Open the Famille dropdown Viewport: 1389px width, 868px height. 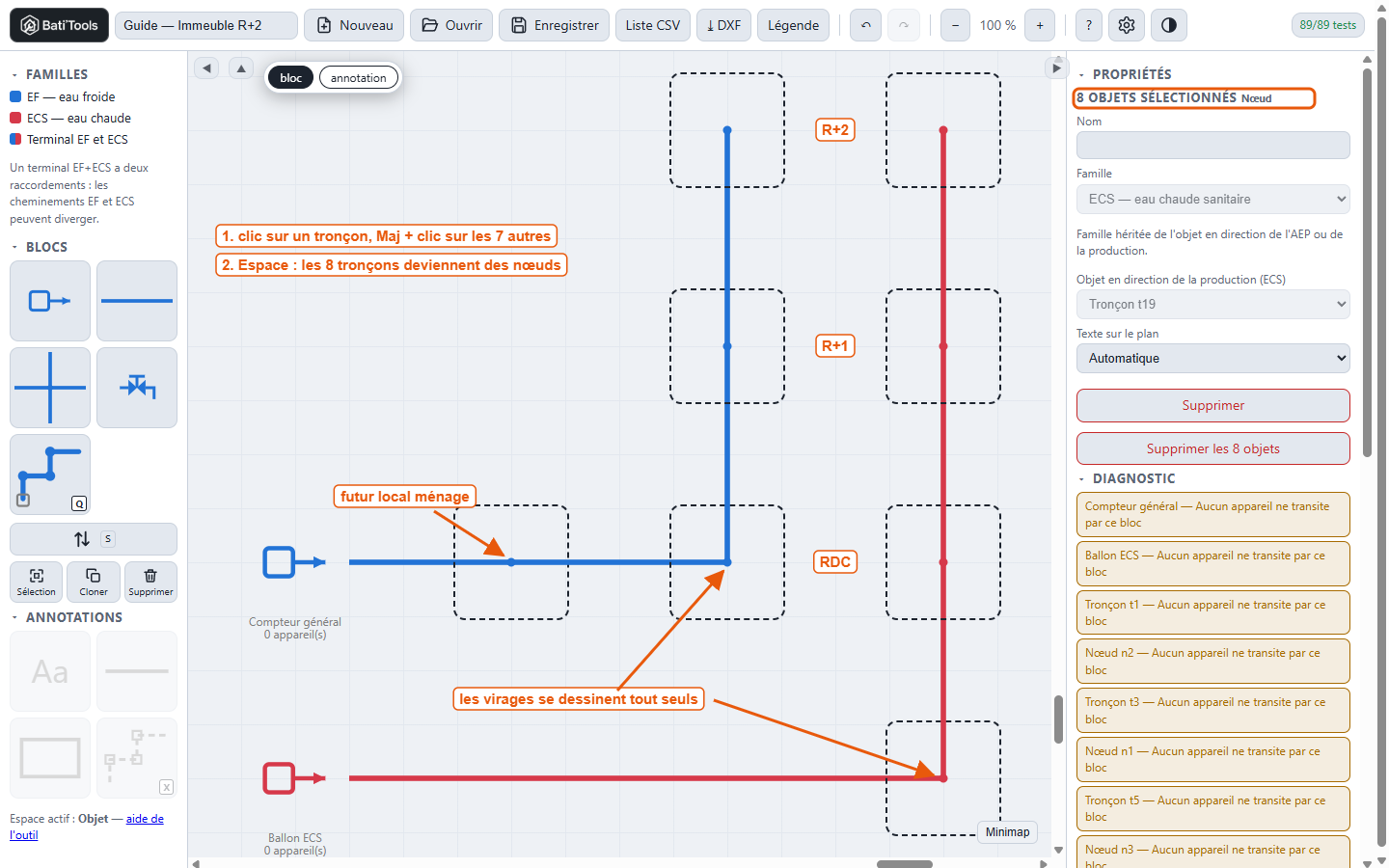click(x=1212, y=200)
